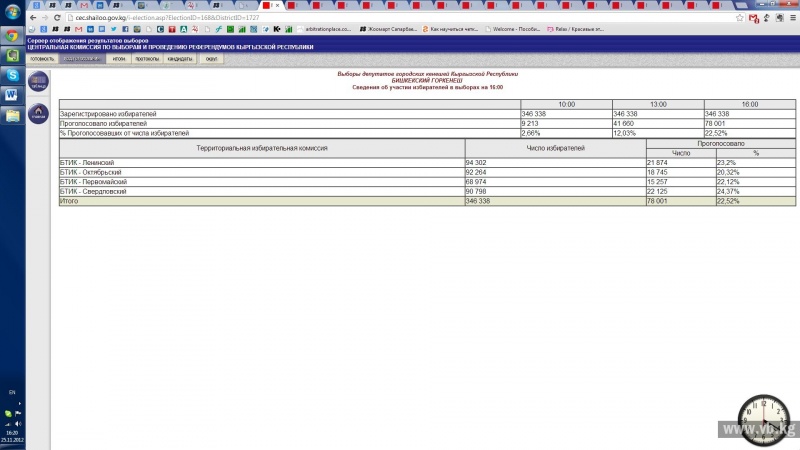The width and height of the screenshot is (800, 450).
Task: Open the готовность page tab
Action: point(42,59)
